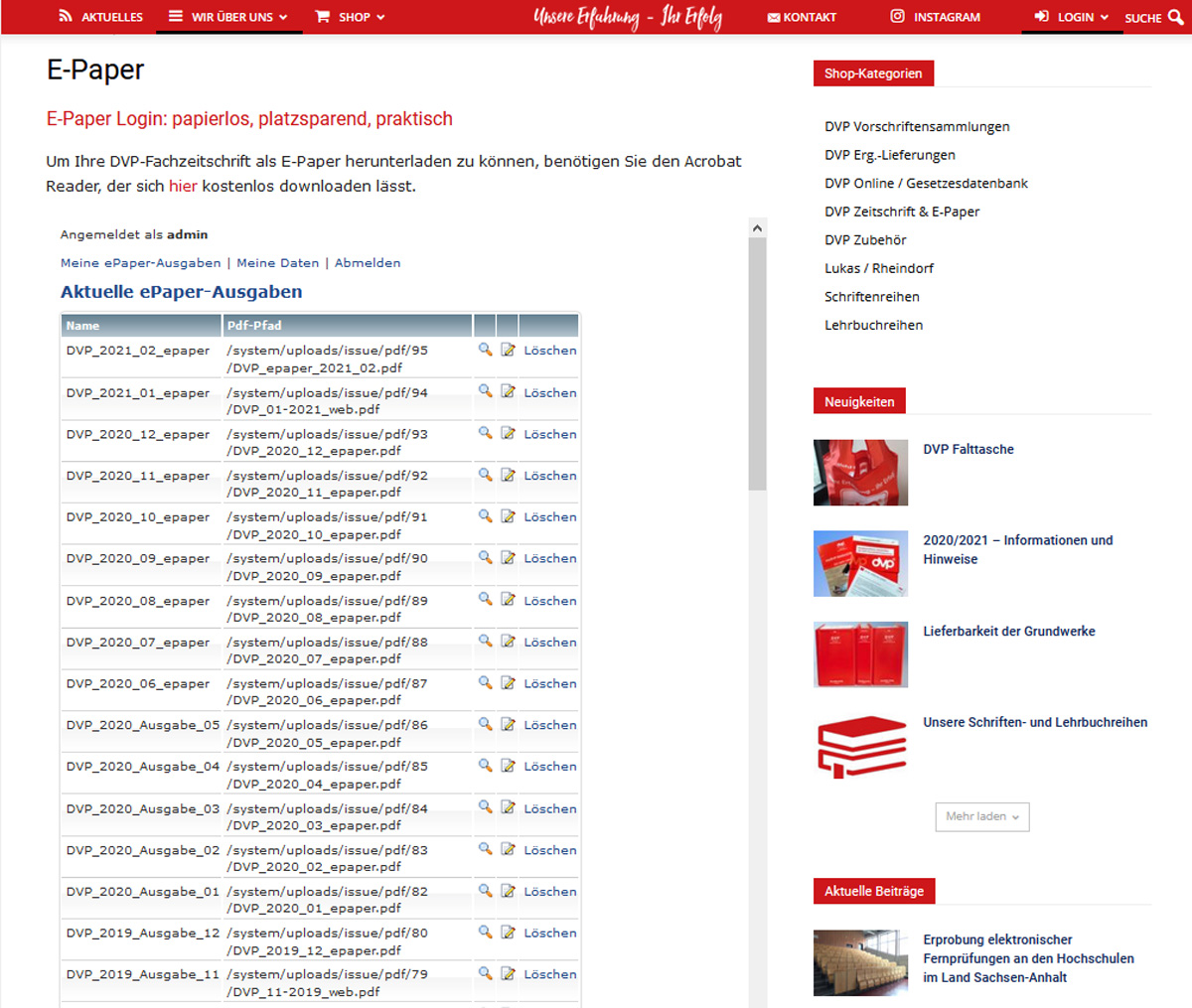The width and height of the screenshot is (1192, 1008).
Task: View DVP_2020_07_epaper with magnifier icon
Action: (x=485, y=641)
